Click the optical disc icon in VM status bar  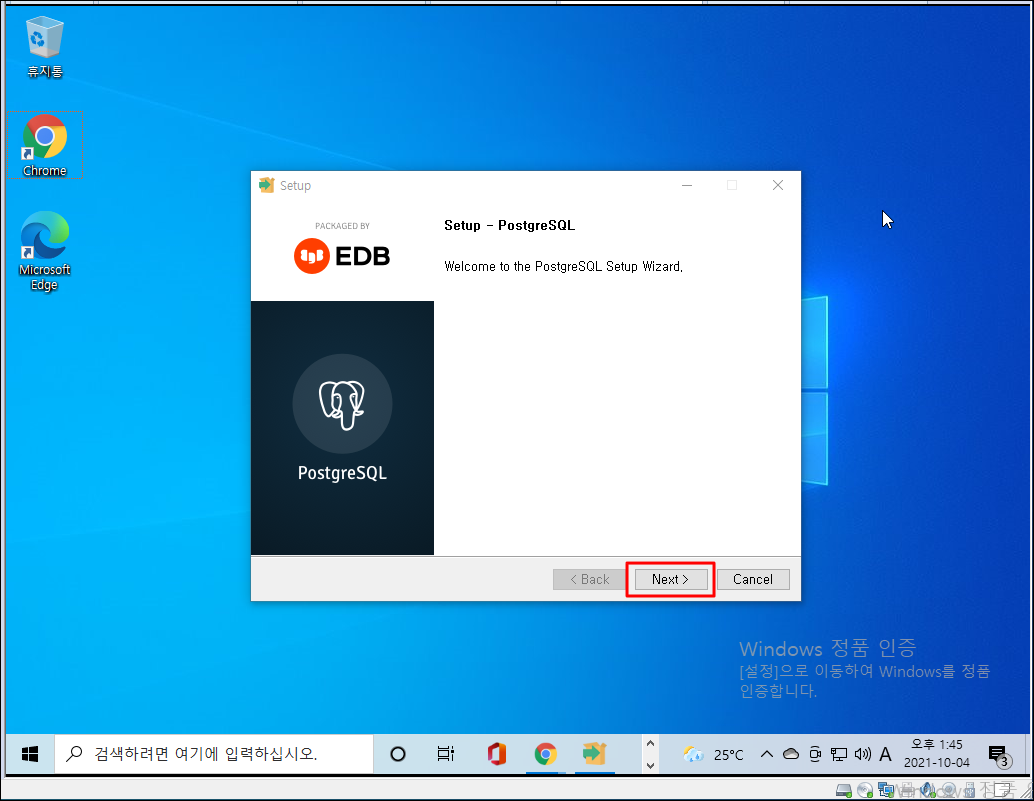(x=865, y=790)
